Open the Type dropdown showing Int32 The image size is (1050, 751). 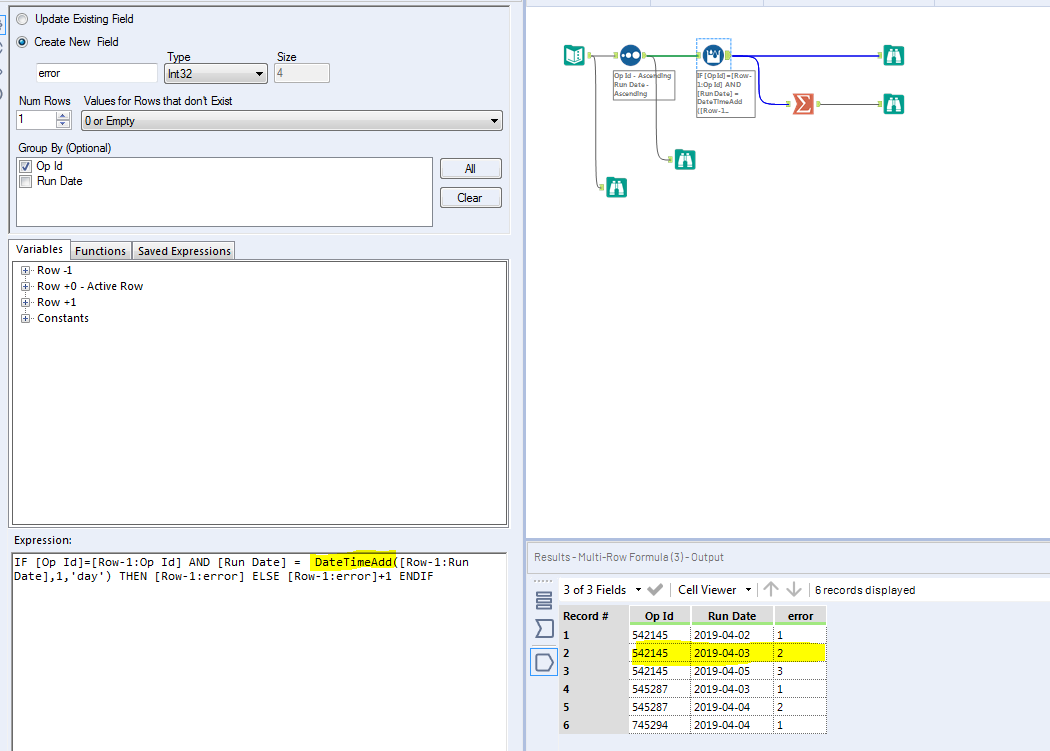pyautogui.click(x=259, y=73)
